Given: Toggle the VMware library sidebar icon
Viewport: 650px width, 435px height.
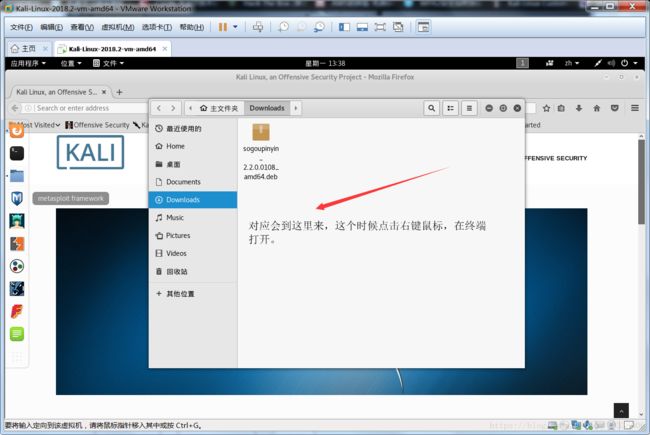Looking at the screenshot, I should point(344,27).
